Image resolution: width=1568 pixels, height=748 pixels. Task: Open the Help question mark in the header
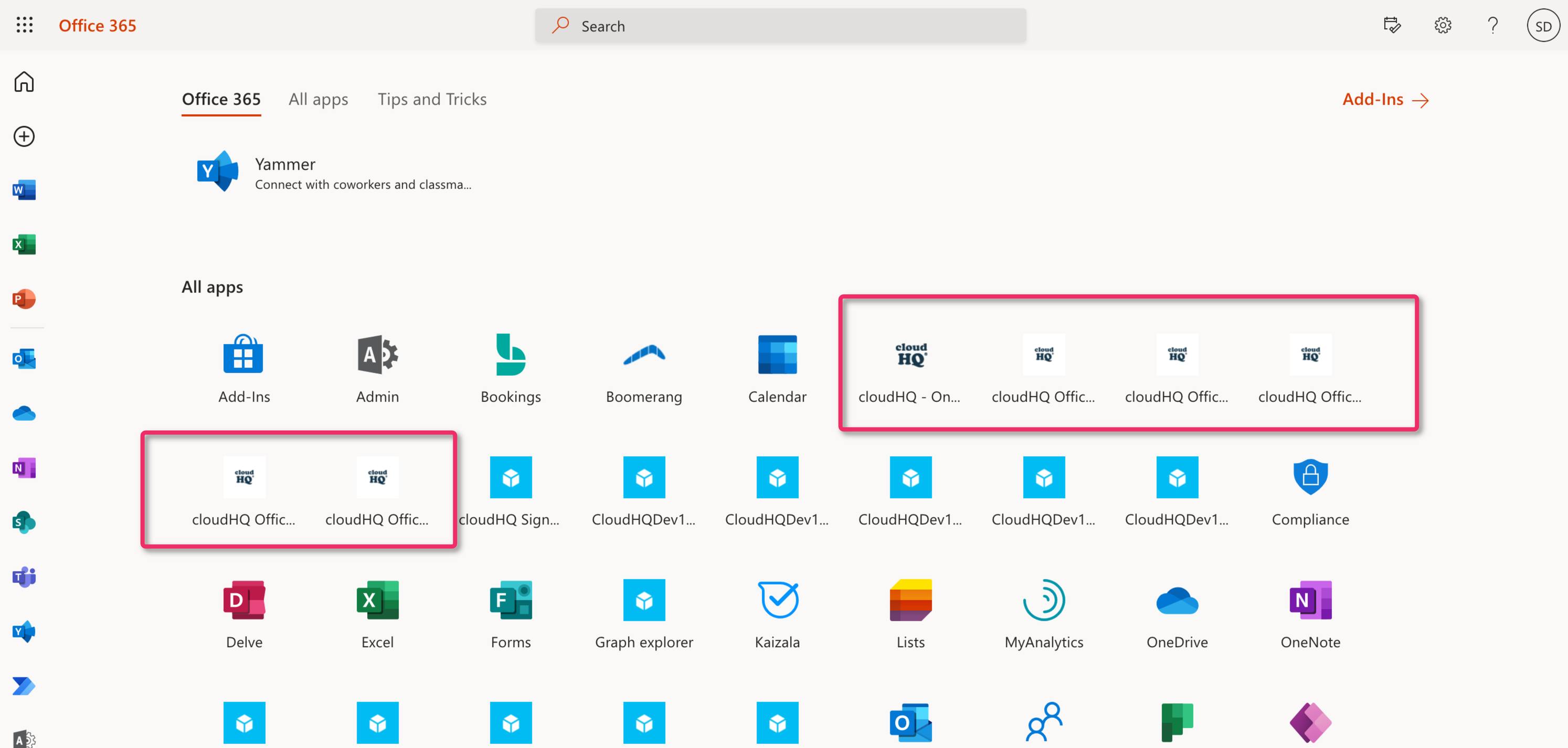click(x=1492, y=26)
